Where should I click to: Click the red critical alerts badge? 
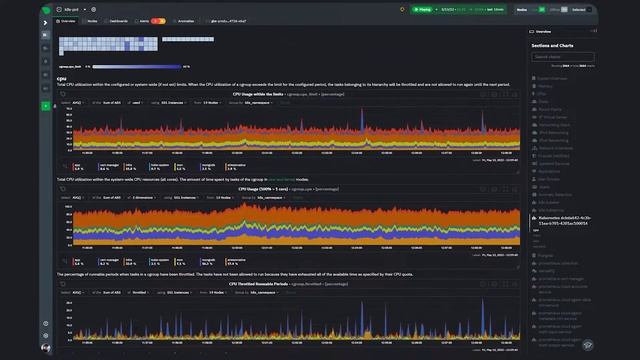tap(155, 21)
